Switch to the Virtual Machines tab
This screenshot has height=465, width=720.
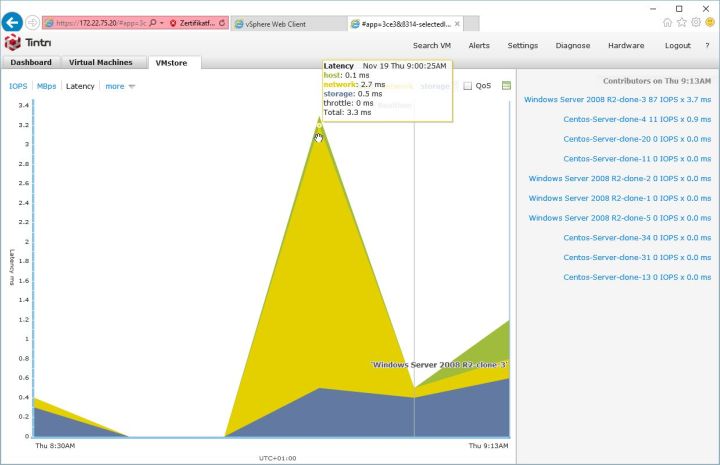[100, 62]
